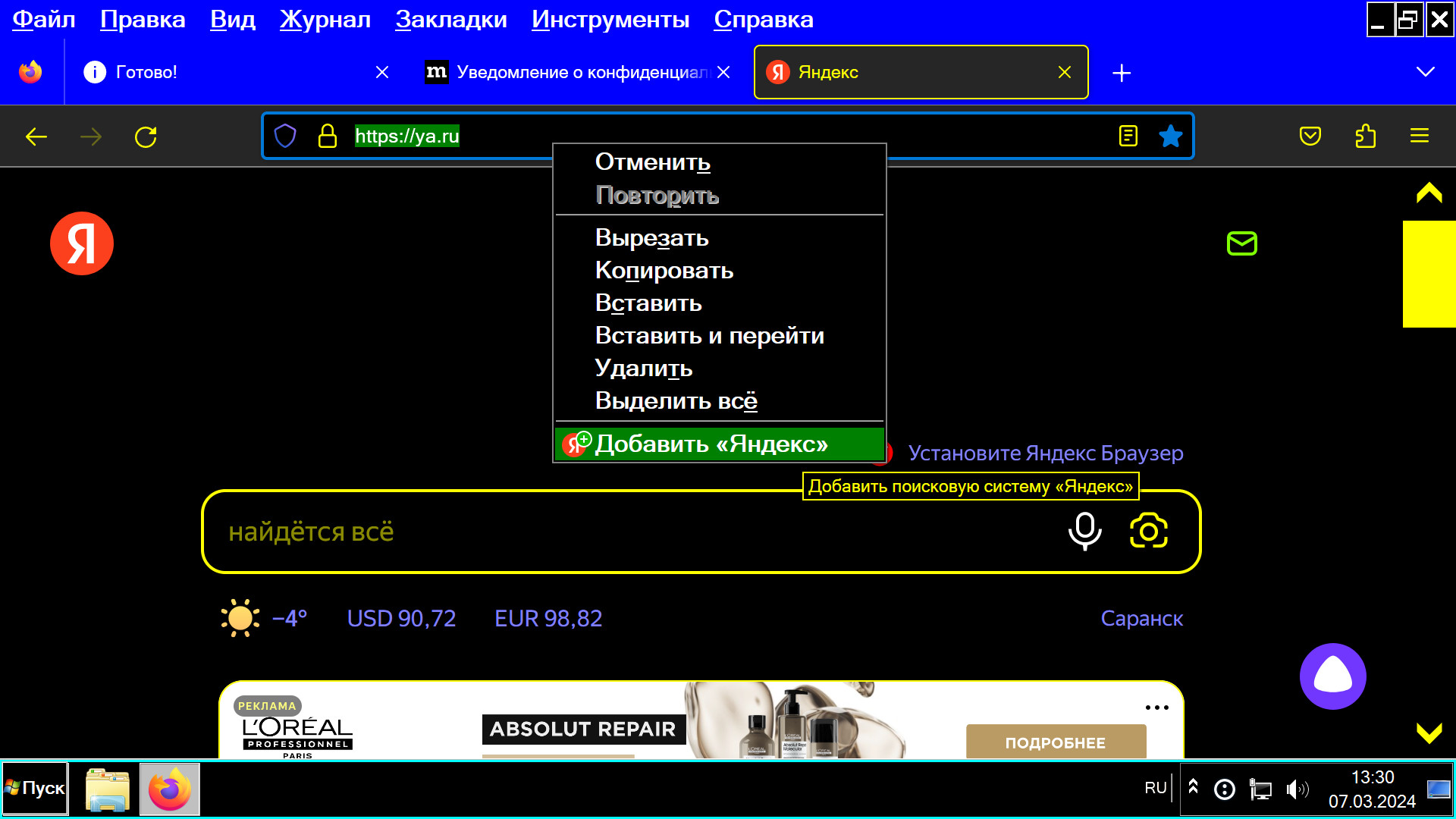The image size is (1456, 819).
Task: Open the Закладки menu
Action: pyautogui.click(x=451, y=19)
